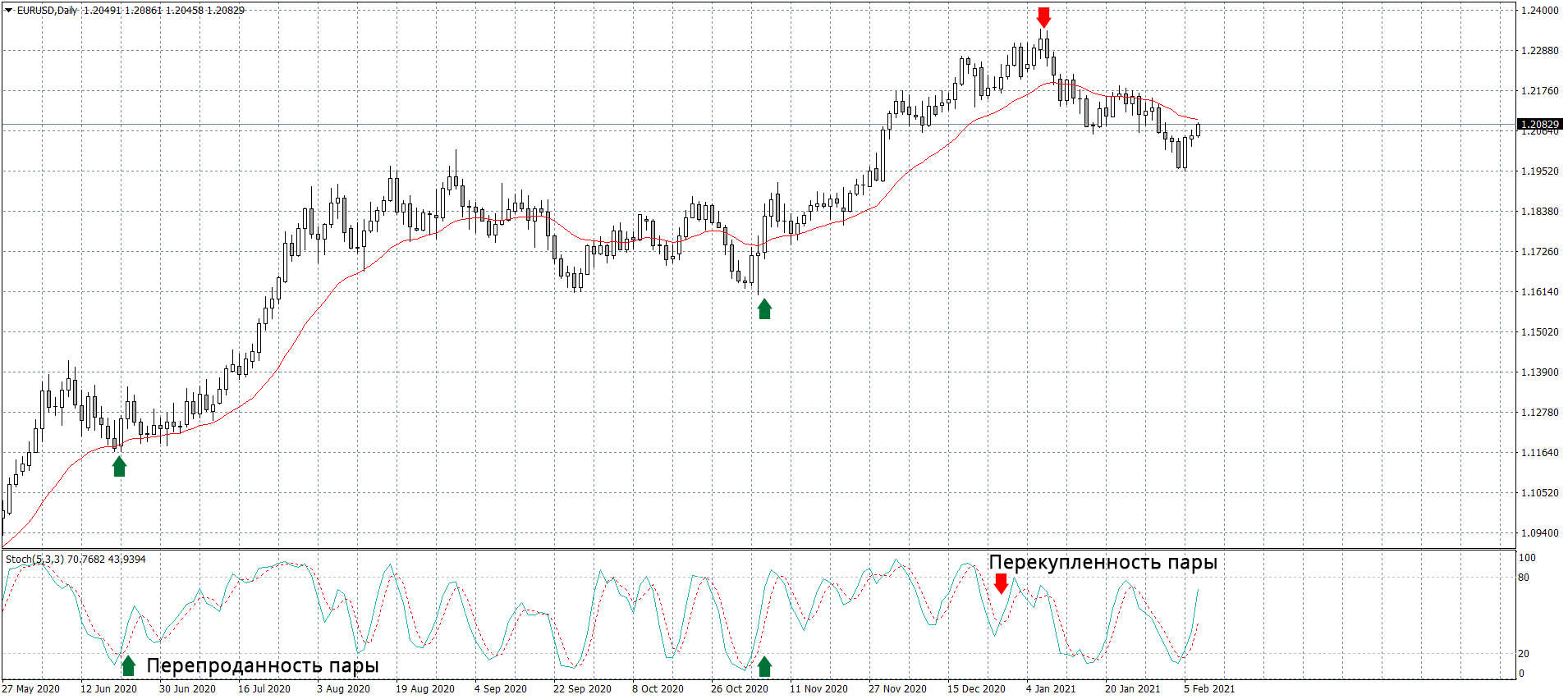This screenshot has height=699, width=1568.
Task: Click the current price tag 1.20829
Action: coord(1539,125)
